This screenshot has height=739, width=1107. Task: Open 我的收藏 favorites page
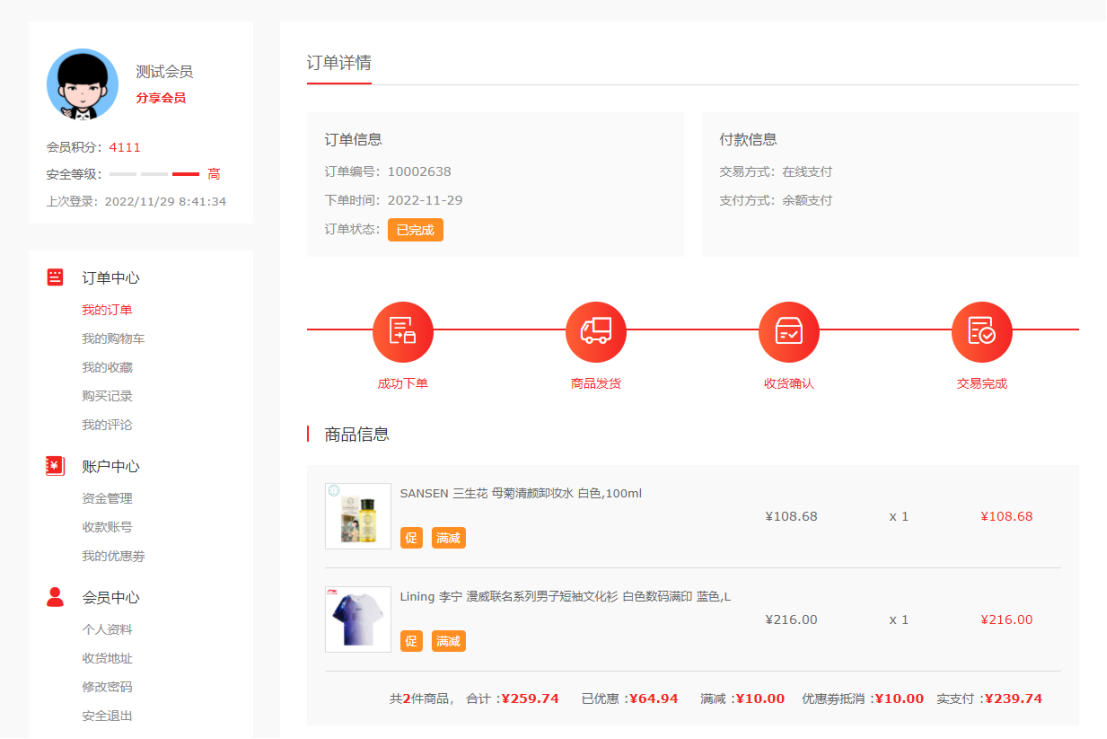pos(107,368)
